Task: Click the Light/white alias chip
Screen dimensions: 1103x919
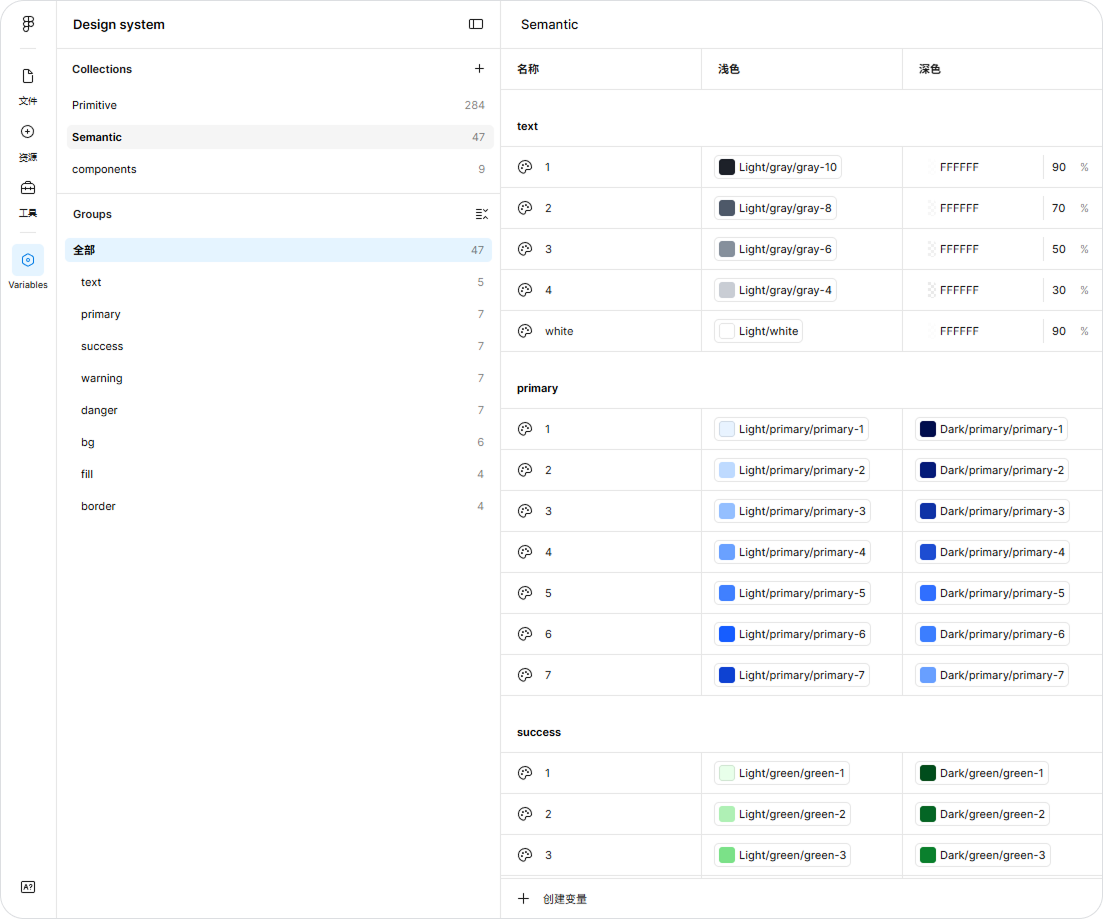Action: pos(759,331)
